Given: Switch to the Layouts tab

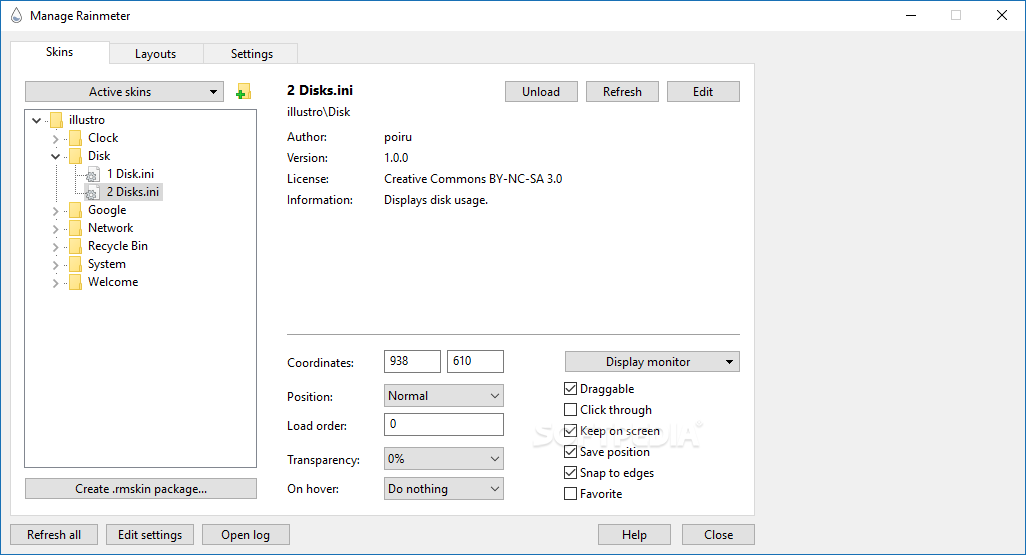Looking at the screenshot, I should point(156,54).
